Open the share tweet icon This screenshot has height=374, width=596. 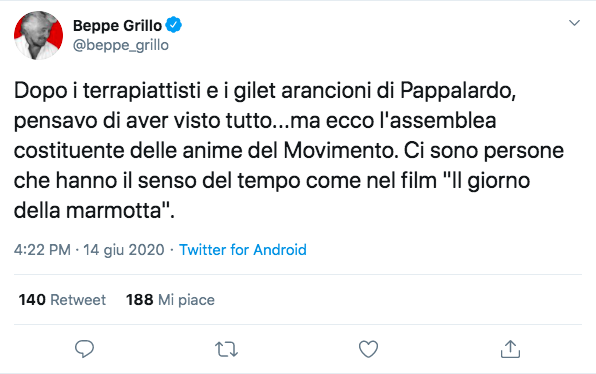[510, 349]
